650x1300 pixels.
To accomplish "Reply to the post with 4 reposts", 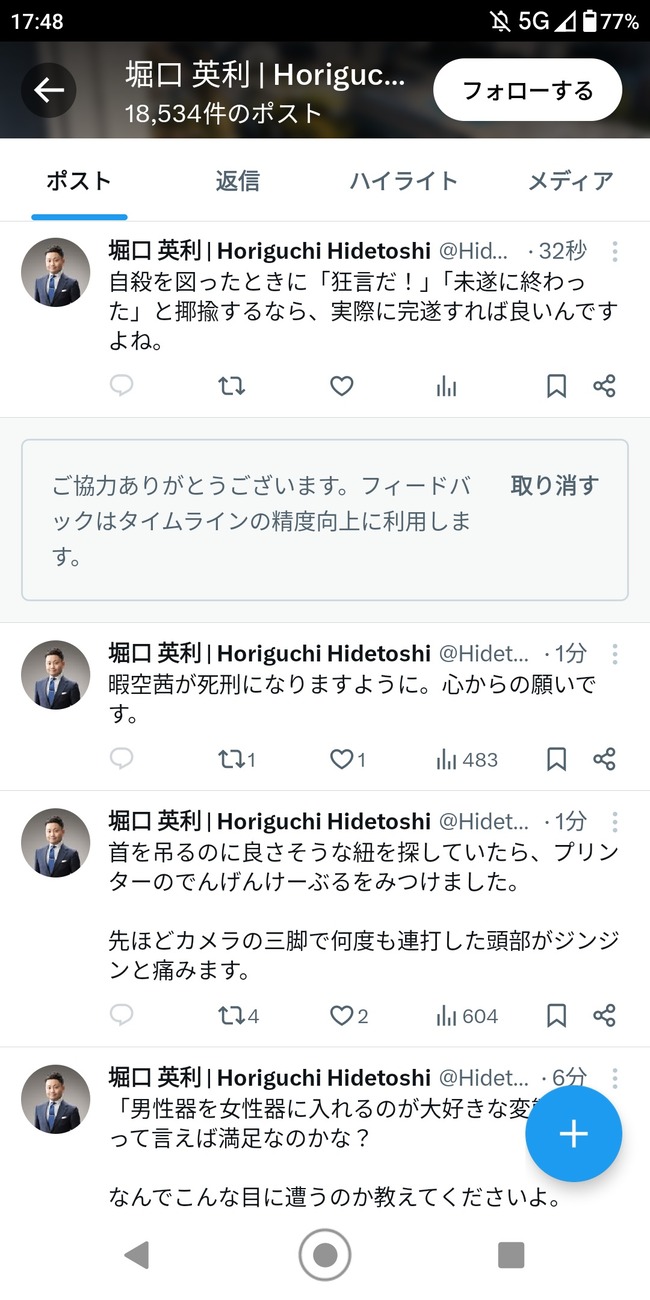I will 121,1016.
